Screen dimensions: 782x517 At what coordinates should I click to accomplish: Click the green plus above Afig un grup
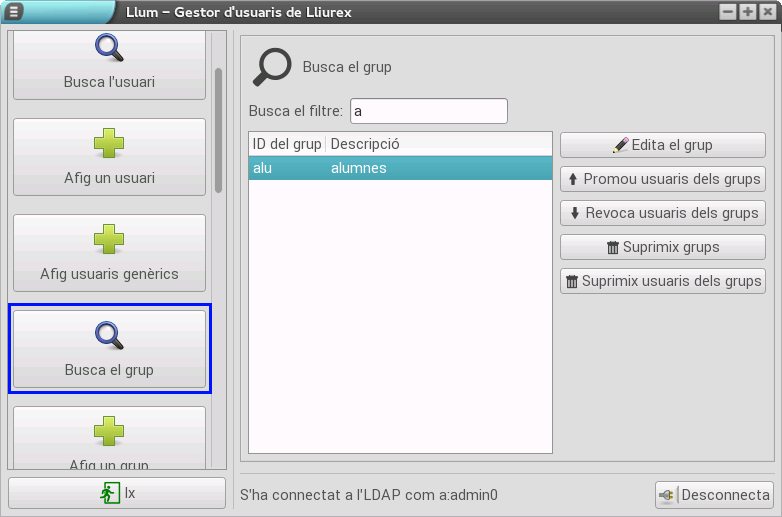(x=109, y=431)
